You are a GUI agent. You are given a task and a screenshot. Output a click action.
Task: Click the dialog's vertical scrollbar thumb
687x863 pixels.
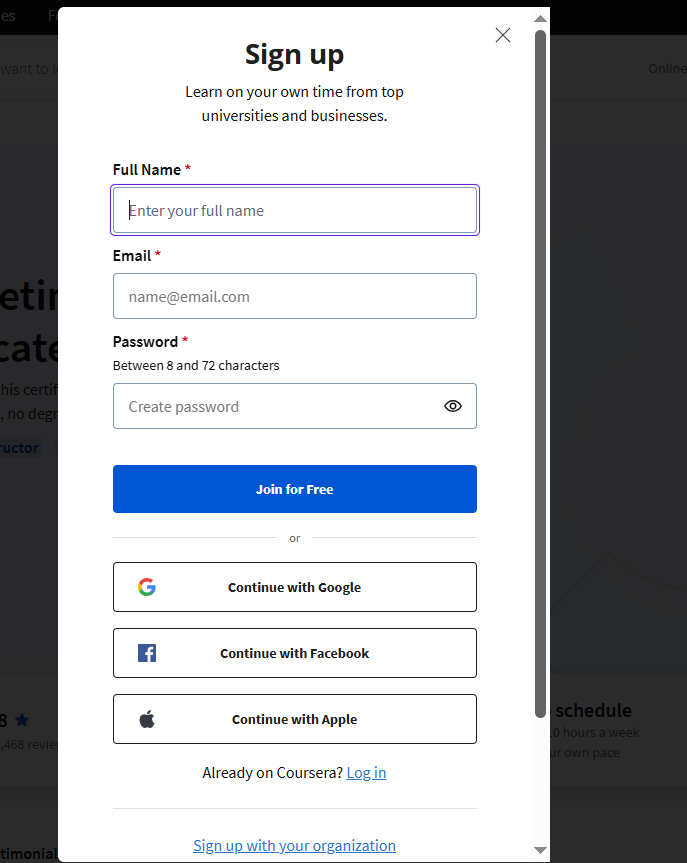click(x=540, y=370)
